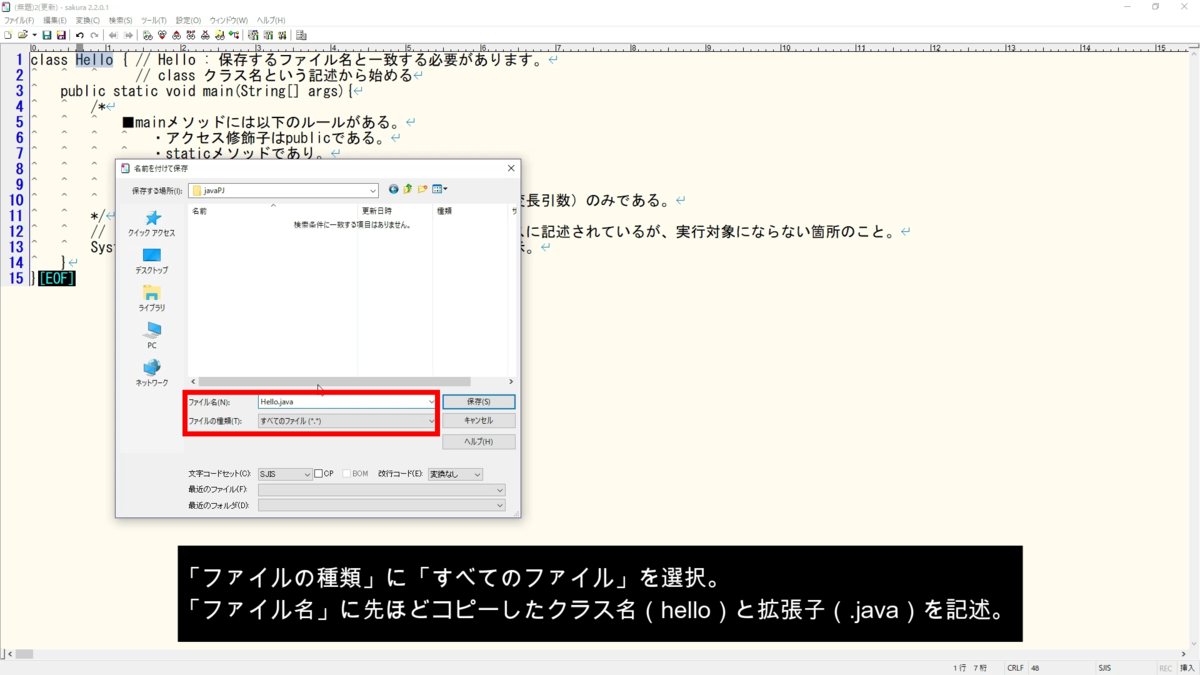The width and height of the screenshot is (1200, 675).
Task: Select the Save As toolbar icon
Action: [x=60, y=34]
